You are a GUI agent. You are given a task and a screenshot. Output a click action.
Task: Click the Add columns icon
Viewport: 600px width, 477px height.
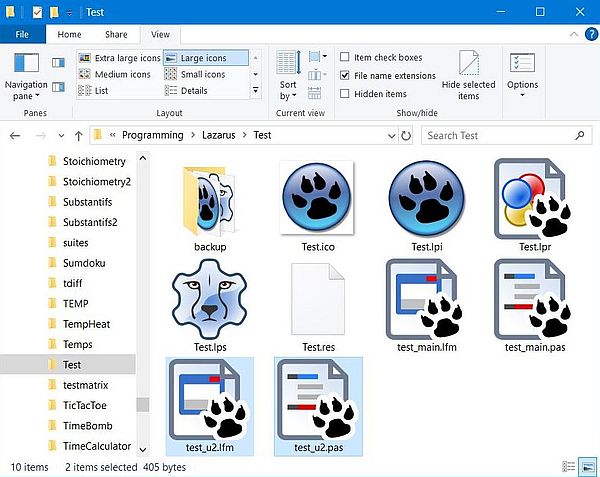click(x=318, y=75)
